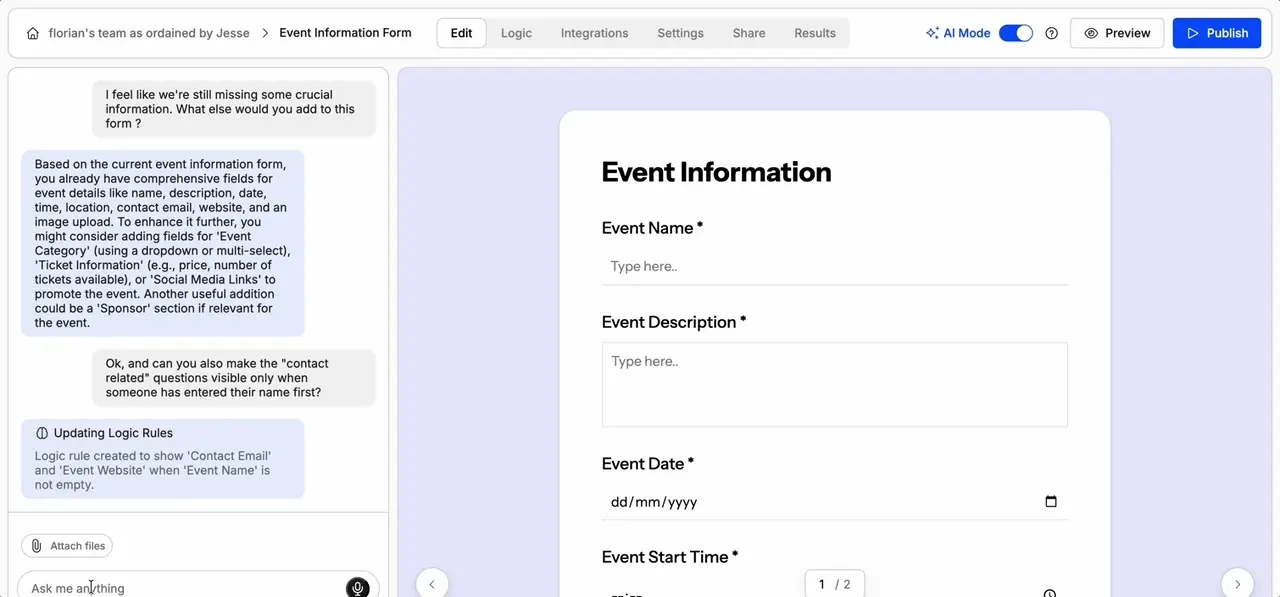Viewport: 1280px width, 597px height.
Task: Open the Integrations tab
Action: (594, 32)
